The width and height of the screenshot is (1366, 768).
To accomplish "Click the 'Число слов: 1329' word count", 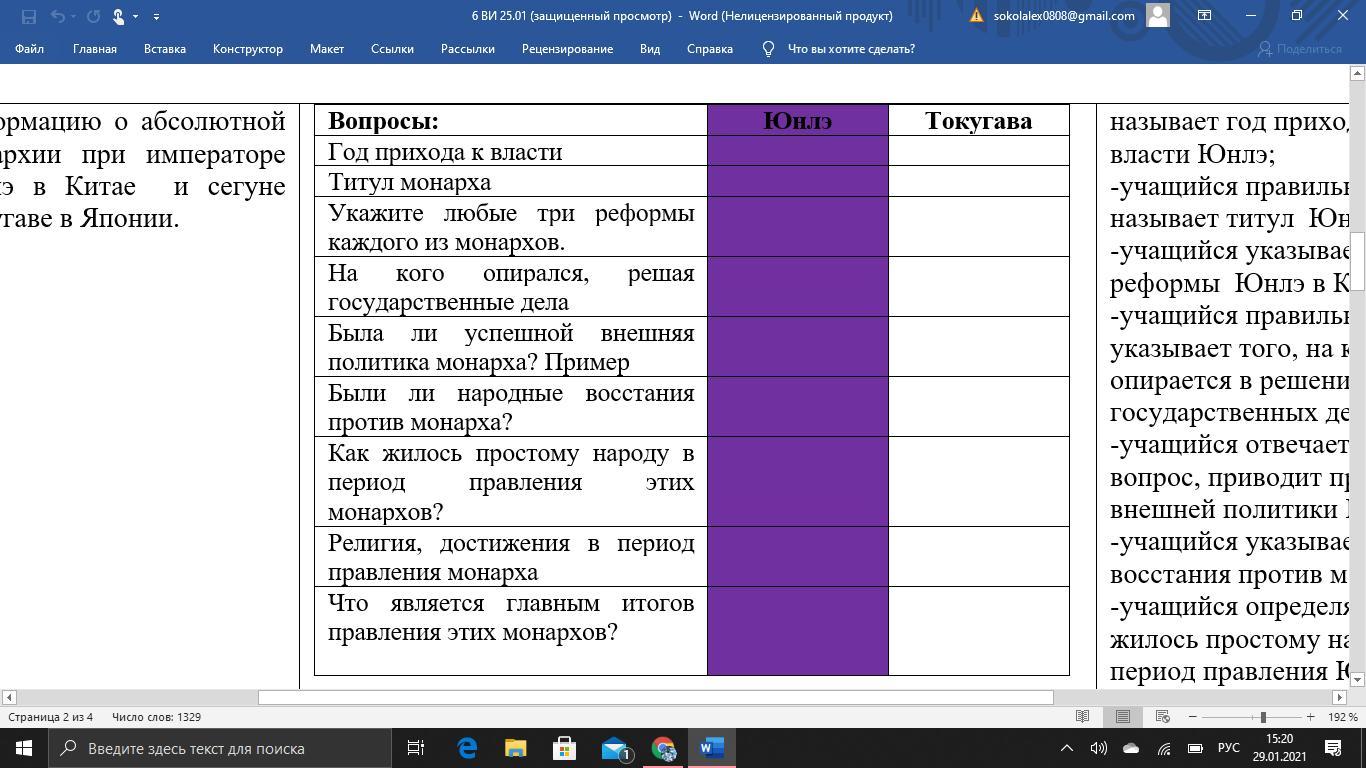I will coord(157,717).
